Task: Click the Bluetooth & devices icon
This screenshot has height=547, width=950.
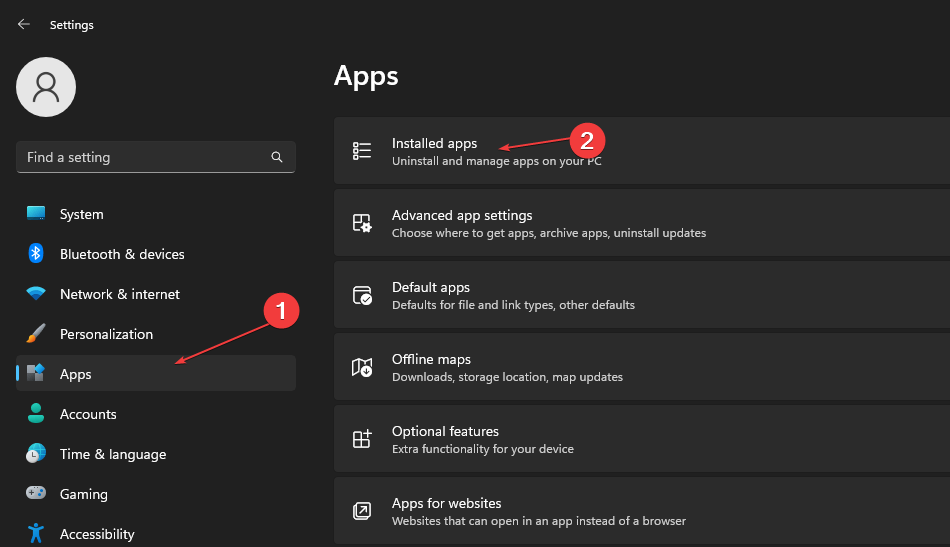Action: [36, 254]
